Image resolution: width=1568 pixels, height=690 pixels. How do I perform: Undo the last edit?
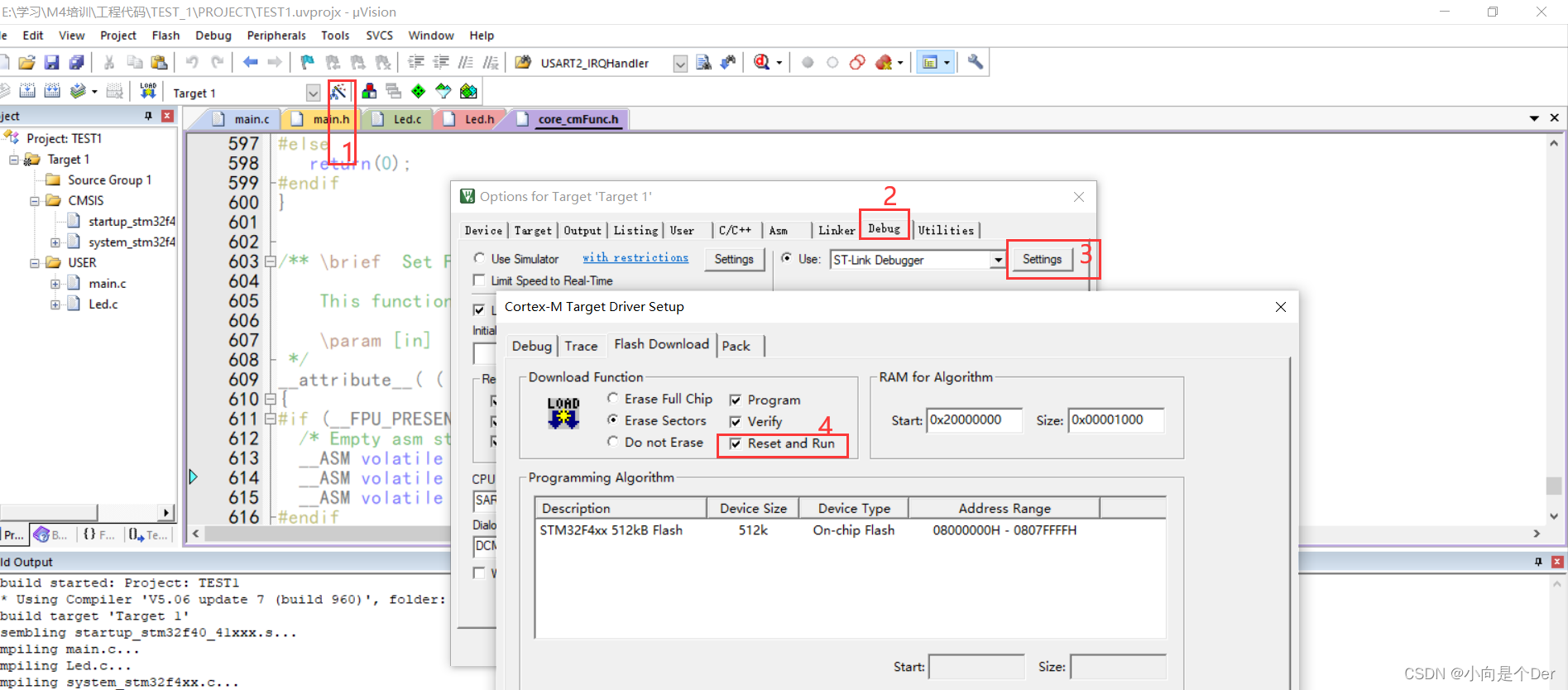[192, 63]
